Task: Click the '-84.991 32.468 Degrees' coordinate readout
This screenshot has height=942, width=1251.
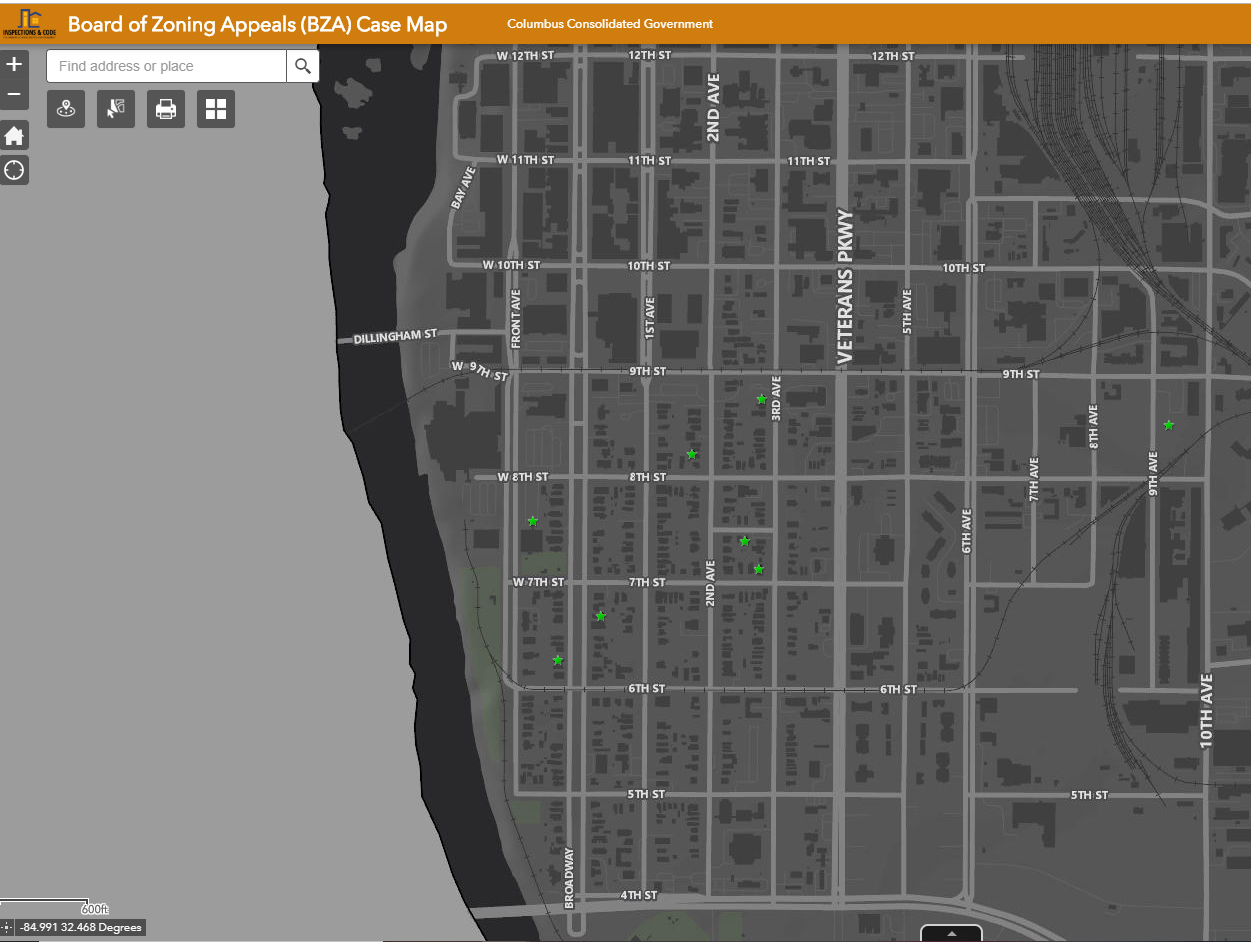Action: (82, 928)
